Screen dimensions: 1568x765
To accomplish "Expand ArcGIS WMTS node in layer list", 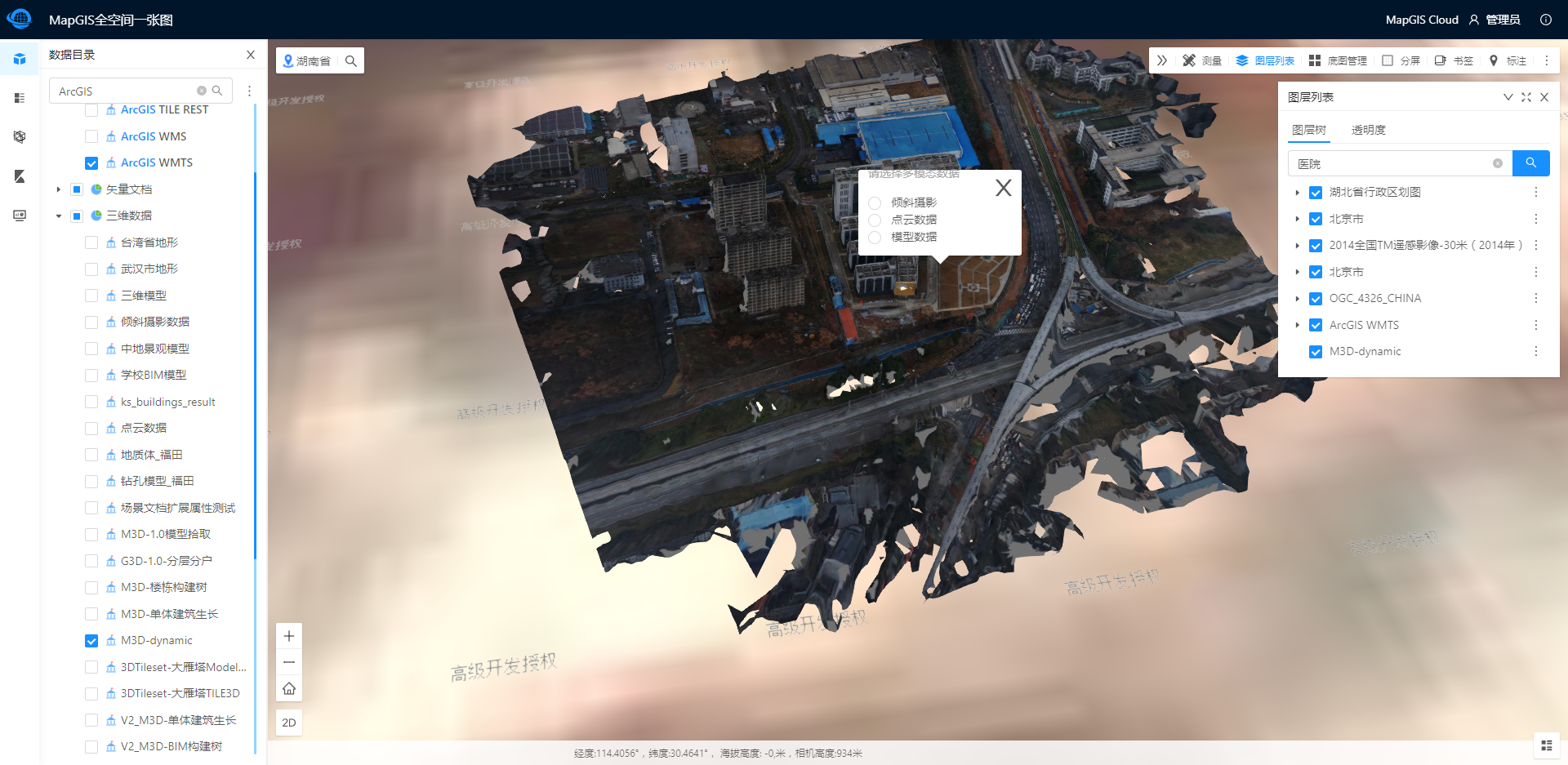I will (1297, 325).
